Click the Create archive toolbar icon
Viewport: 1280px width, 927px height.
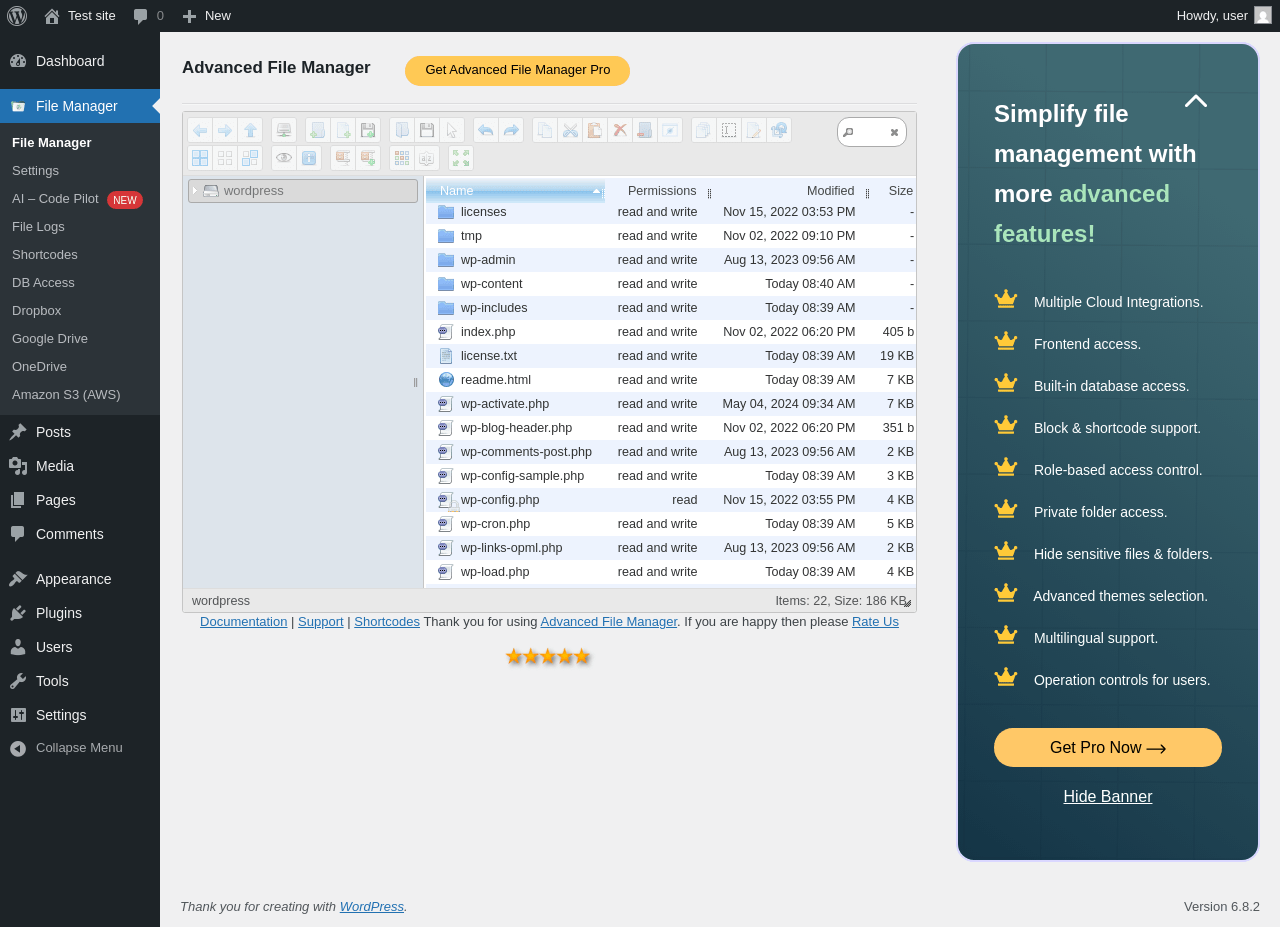click(x=368, y=158)
